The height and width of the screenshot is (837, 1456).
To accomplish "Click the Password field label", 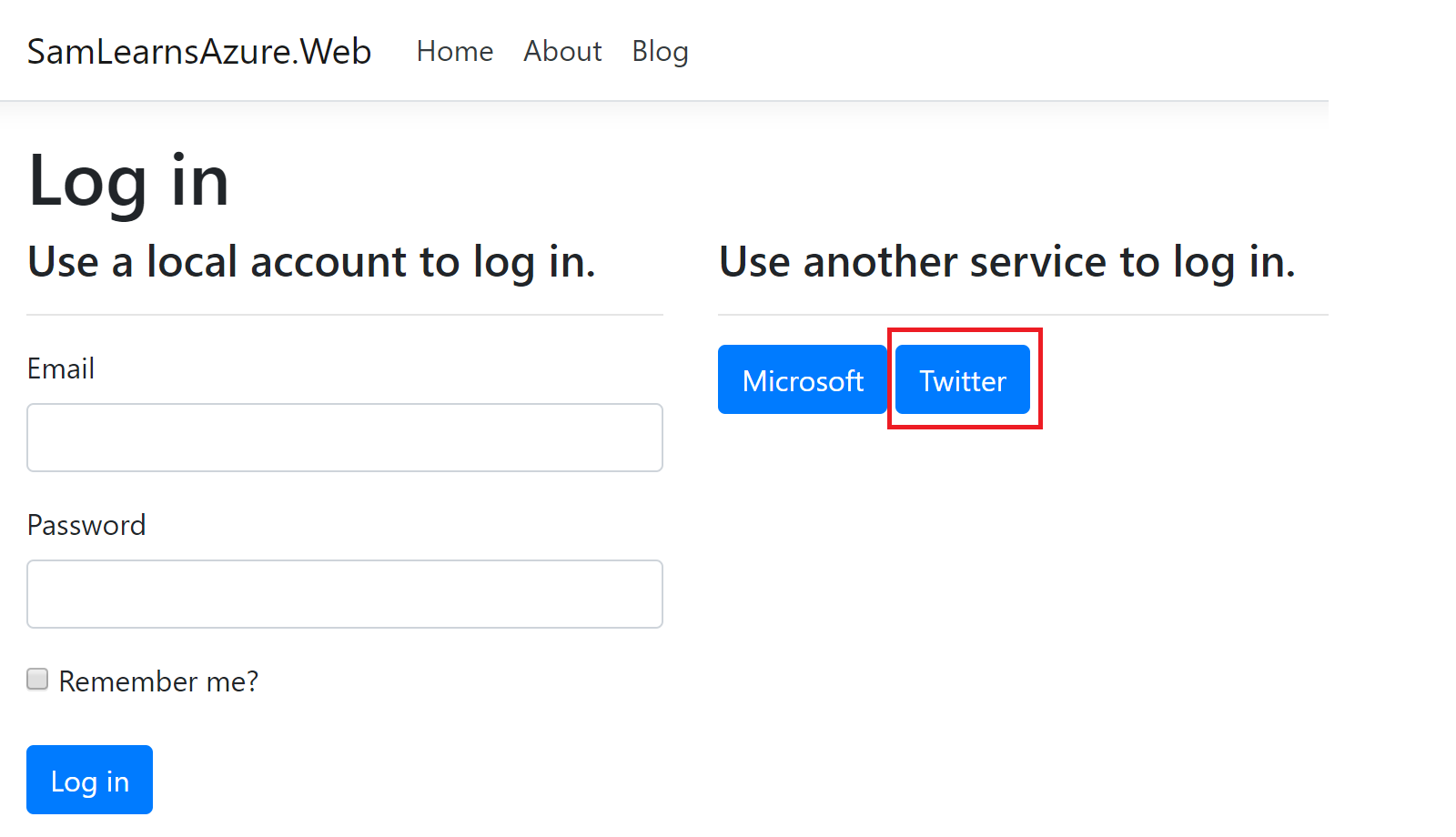I will (86, 525).
